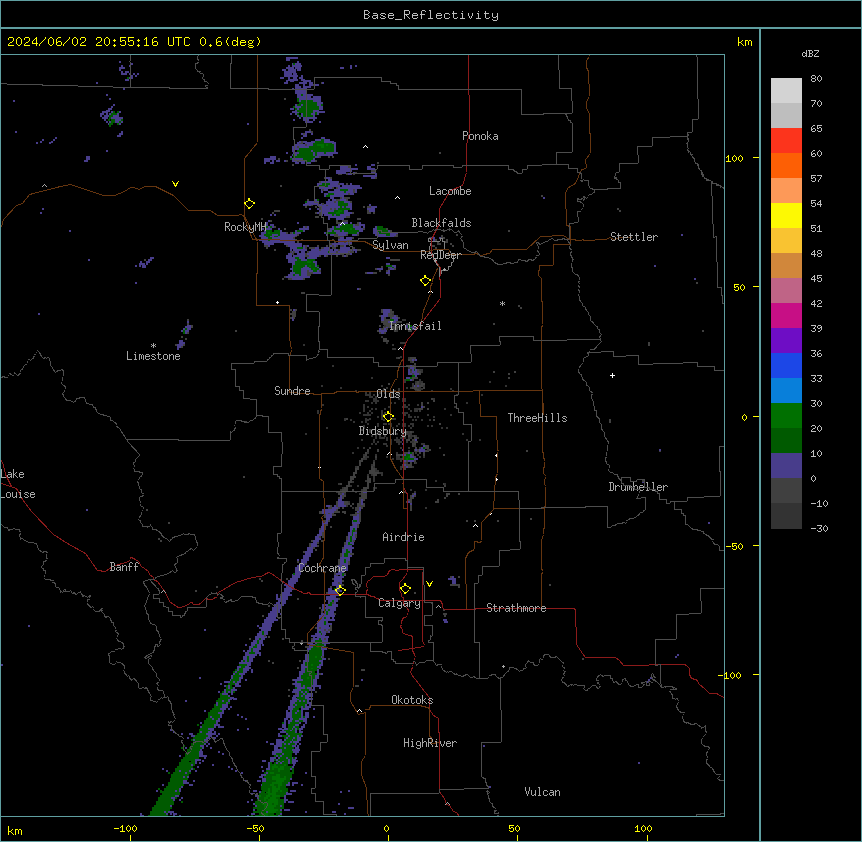Click the 80 value at top of dBZ scale
Image resolution: width=862 pixels, height=842 pixels.
tap(816, 79)
